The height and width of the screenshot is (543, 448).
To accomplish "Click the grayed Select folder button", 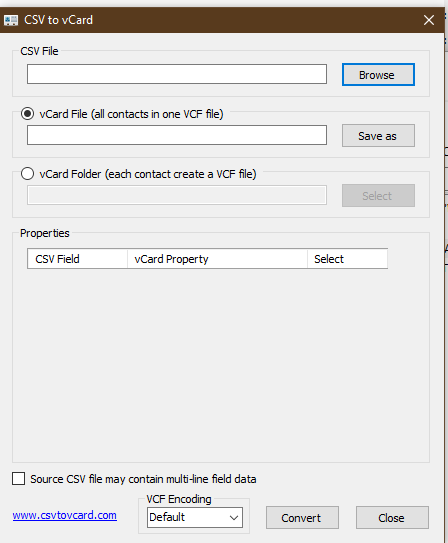I will click(378, 195).
